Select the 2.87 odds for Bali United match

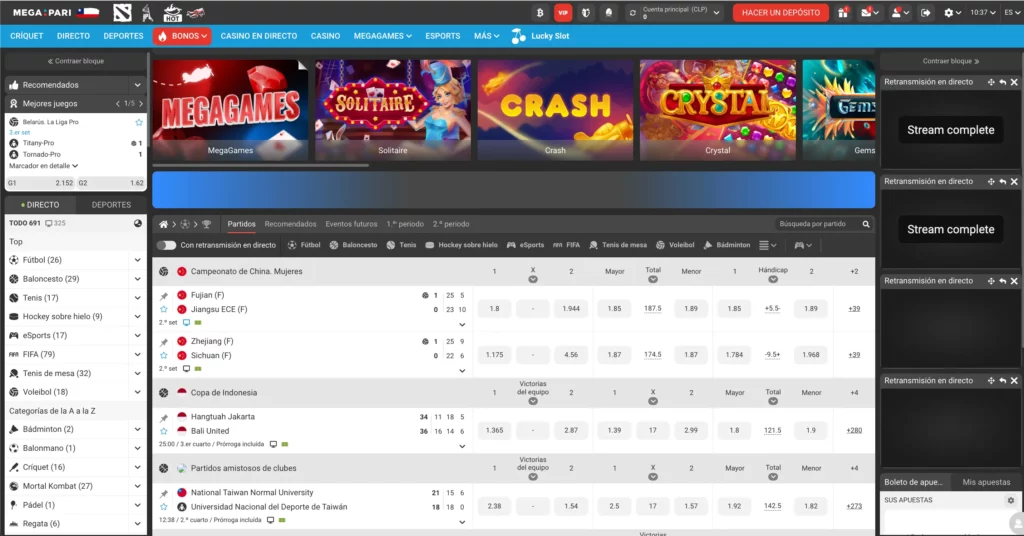(x=571, y=429)
